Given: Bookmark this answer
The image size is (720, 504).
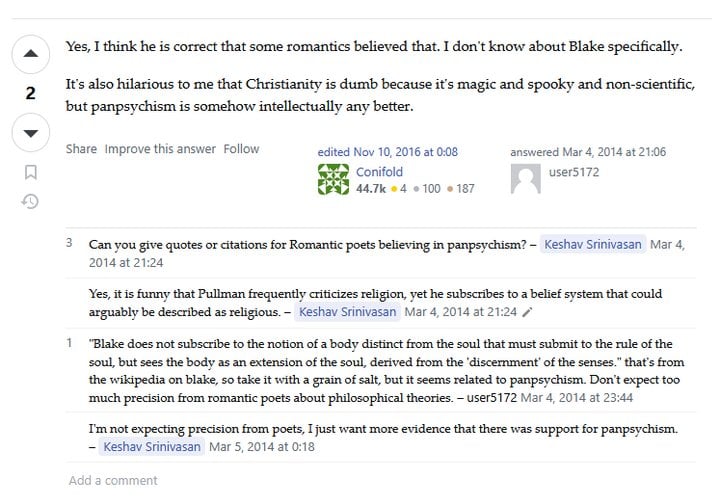Looking at the screenshot, I should (x=31, y=172).
